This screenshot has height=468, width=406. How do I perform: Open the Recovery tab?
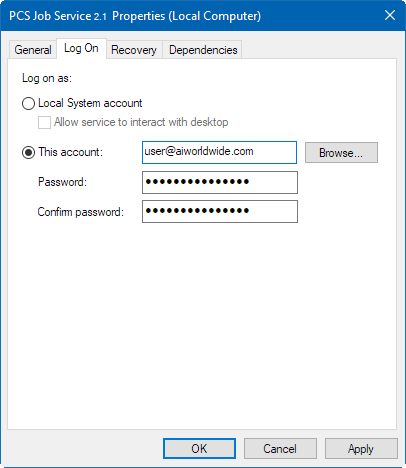[134, 50]
